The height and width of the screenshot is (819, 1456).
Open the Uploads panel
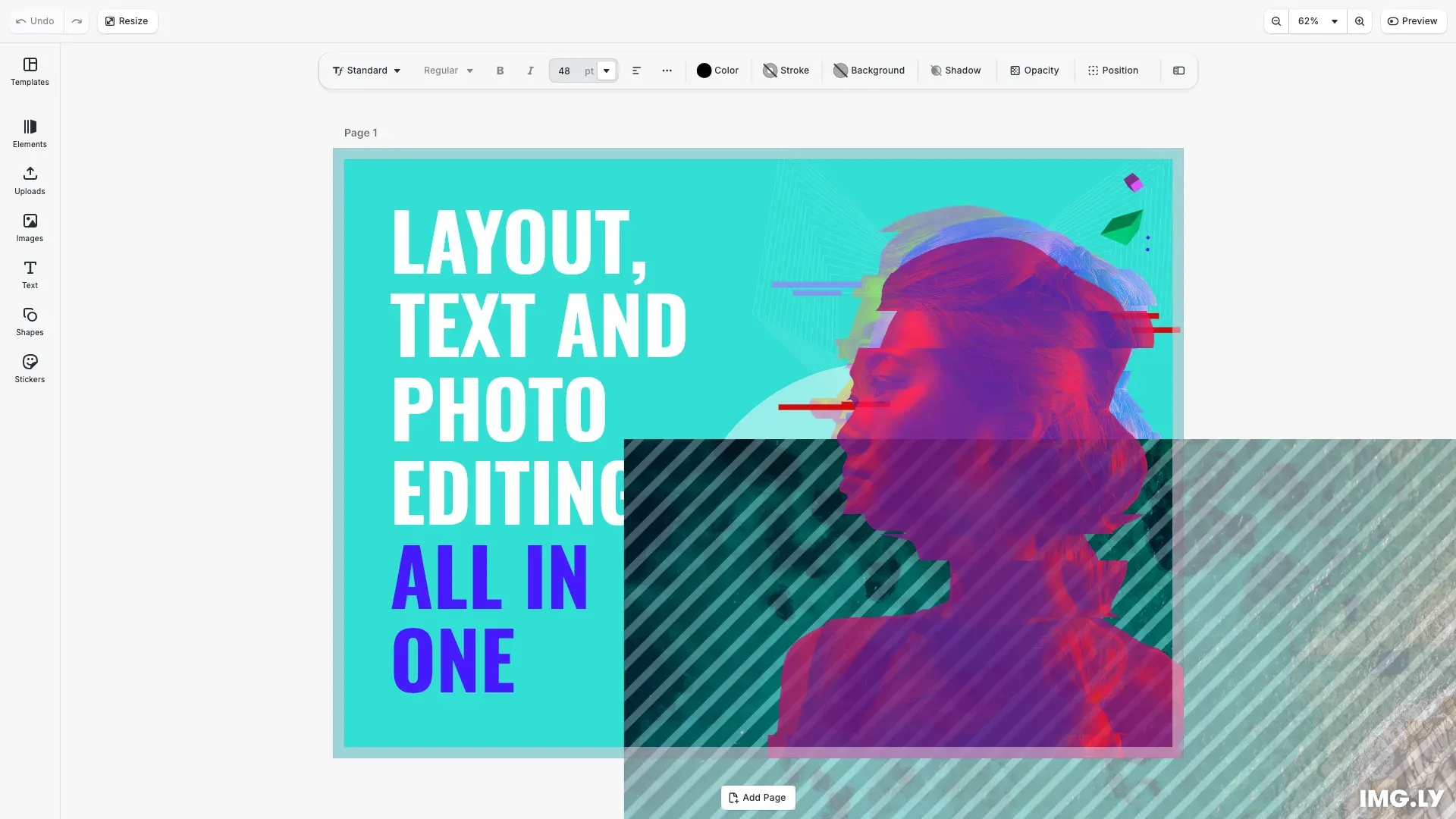tap(30, 180)
